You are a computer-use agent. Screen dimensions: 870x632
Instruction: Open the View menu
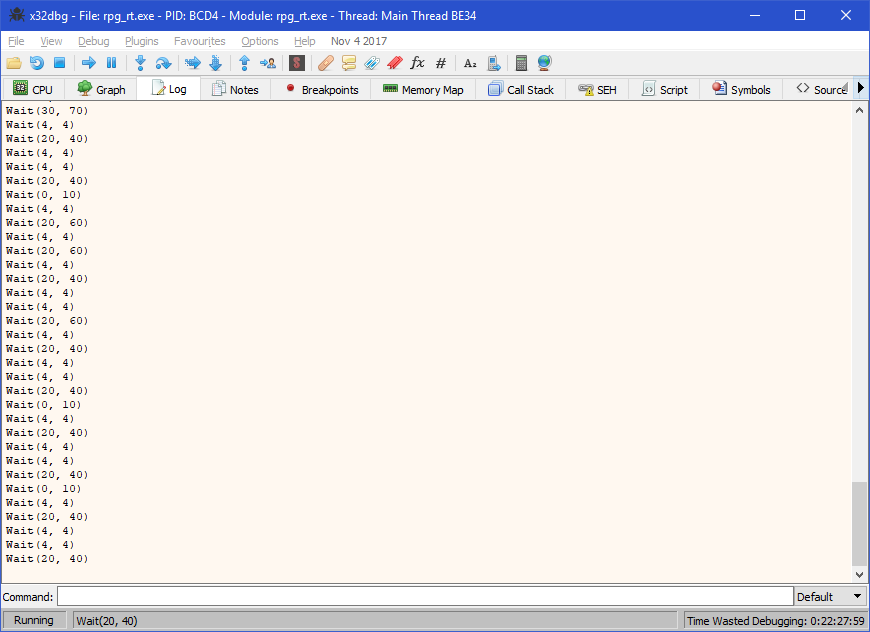point(51,41)
